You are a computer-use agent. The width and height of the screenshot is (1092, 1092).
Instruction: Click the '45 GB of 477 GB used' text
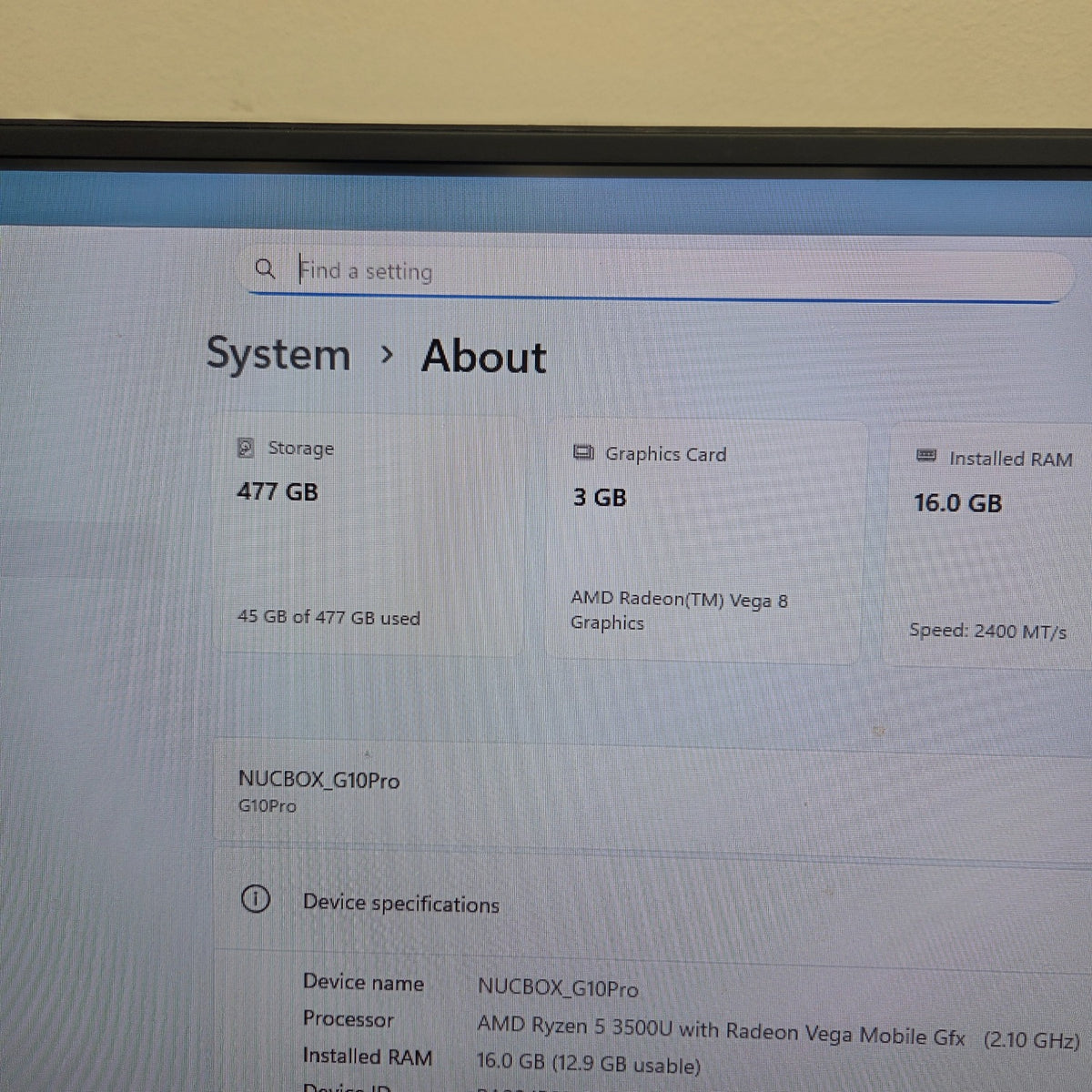tap(329, 617)
